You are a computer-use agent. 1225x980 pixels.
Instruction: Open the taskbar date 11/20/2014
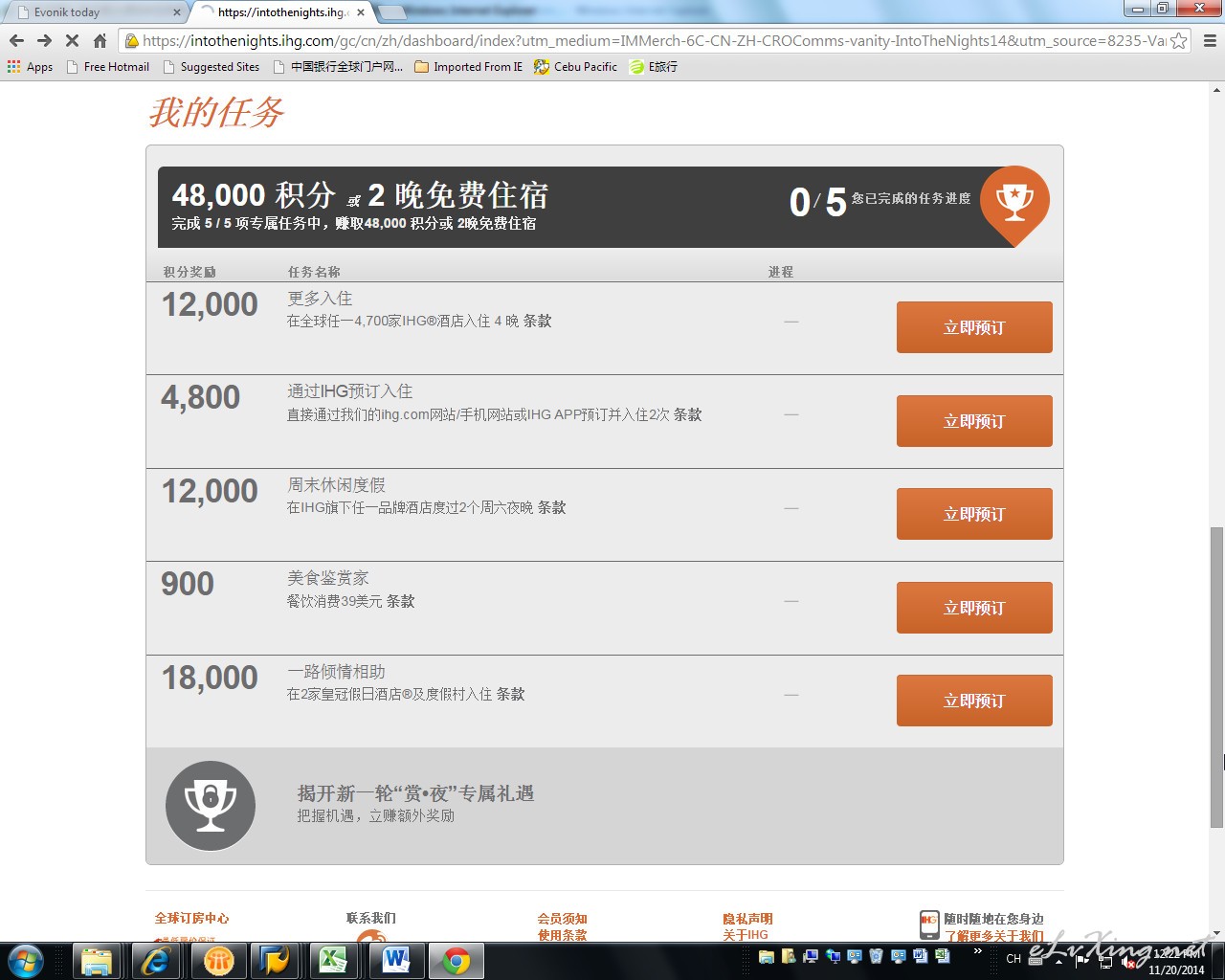pyautogui.click(x=1176, y=969)
